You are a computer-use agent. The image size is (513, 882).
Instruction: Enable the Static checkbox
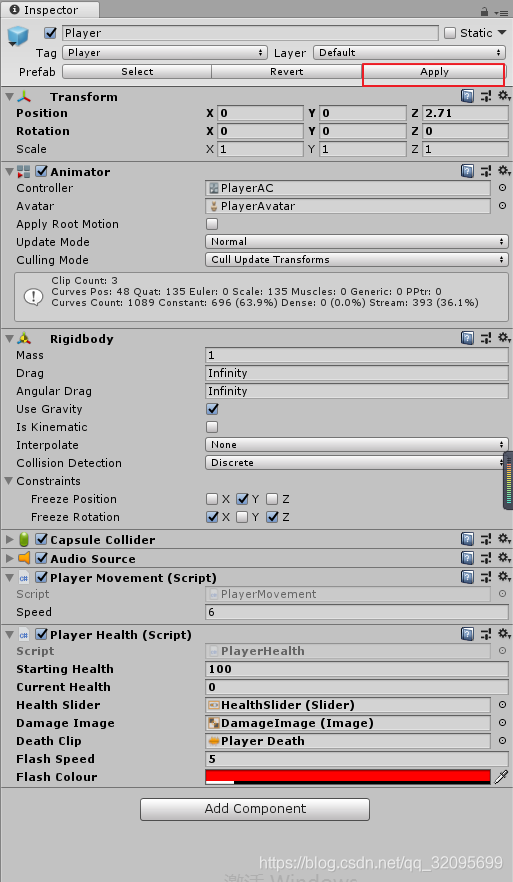449,33
